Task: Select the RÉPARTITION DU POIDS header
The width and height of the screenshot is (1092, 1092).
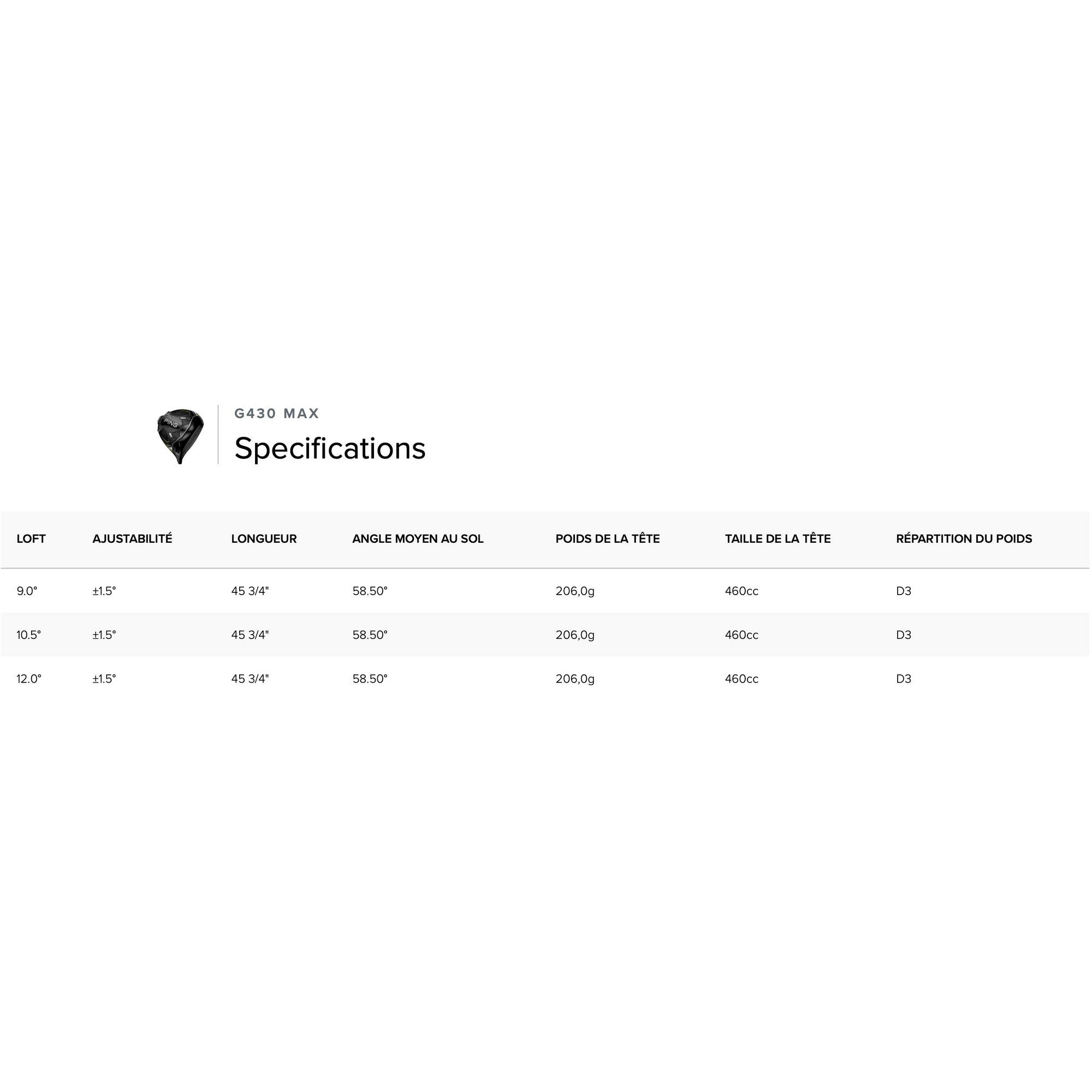Action: [x=964, y=539]
